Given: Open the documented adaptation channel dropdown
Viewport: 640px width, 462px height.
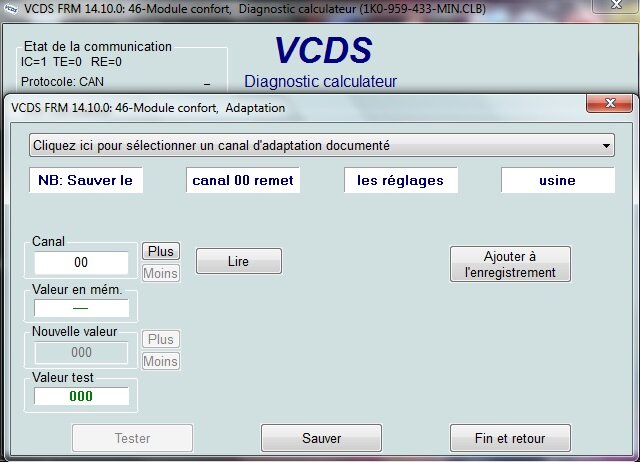Looking at the screenshot, I should pos(322,145).
